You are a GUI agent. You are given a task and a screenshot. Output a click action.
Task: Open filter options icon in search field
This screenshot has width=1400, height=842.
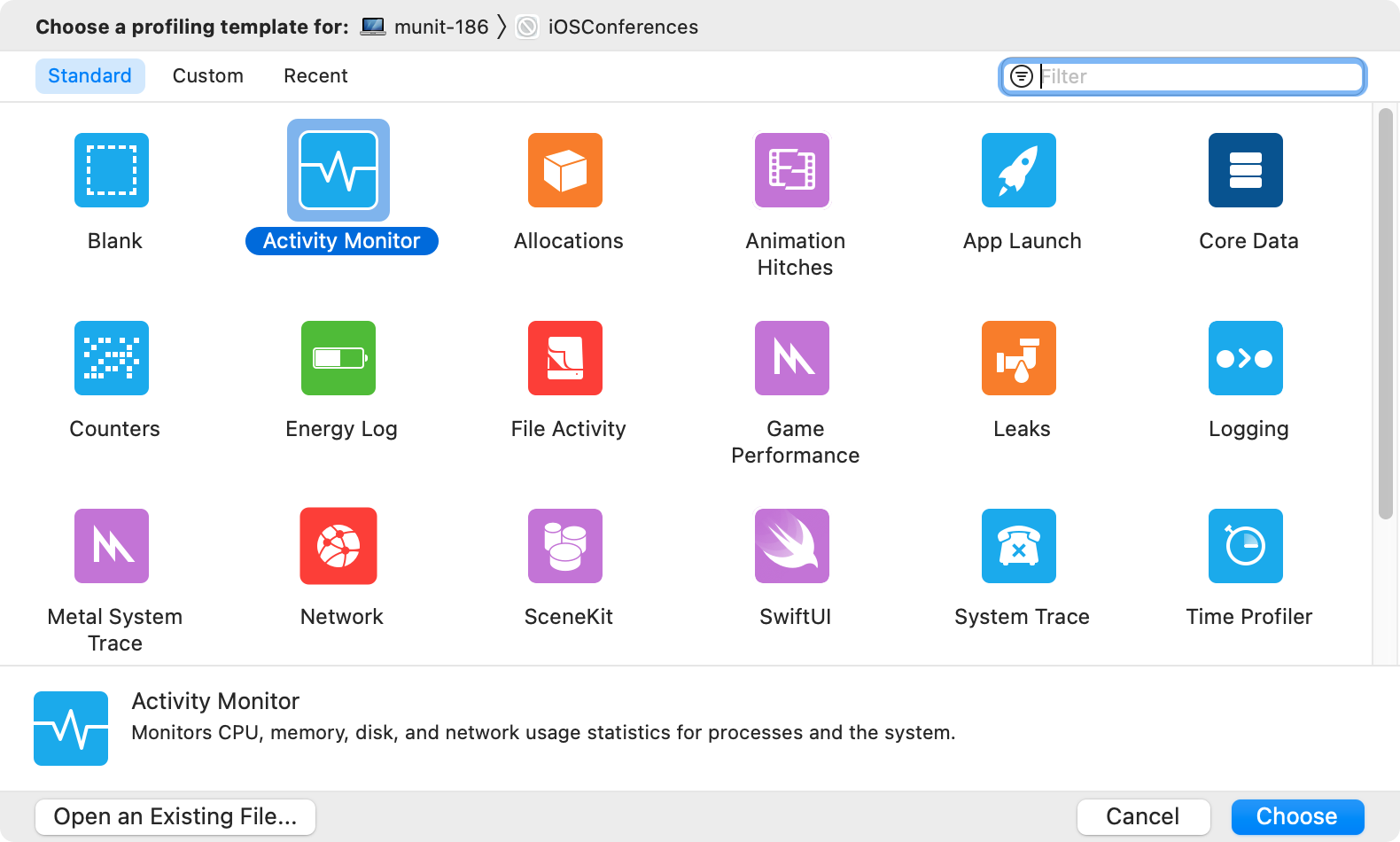(x=1022, y=76)
